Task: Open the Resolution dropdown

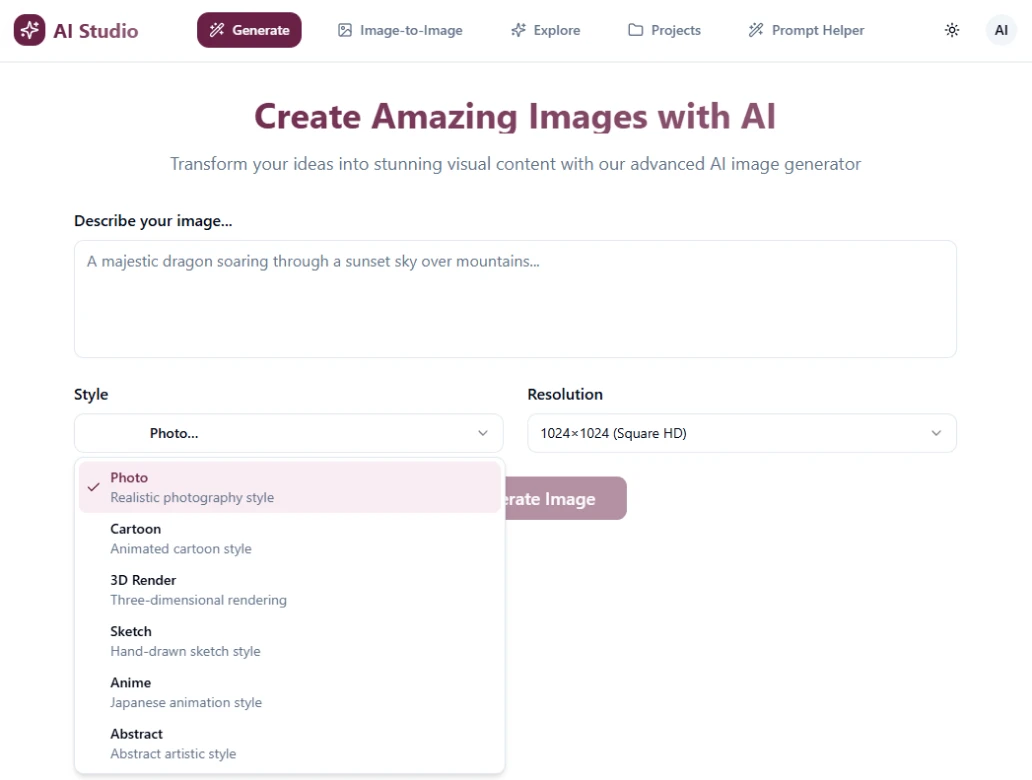Action: coord(741,433)
